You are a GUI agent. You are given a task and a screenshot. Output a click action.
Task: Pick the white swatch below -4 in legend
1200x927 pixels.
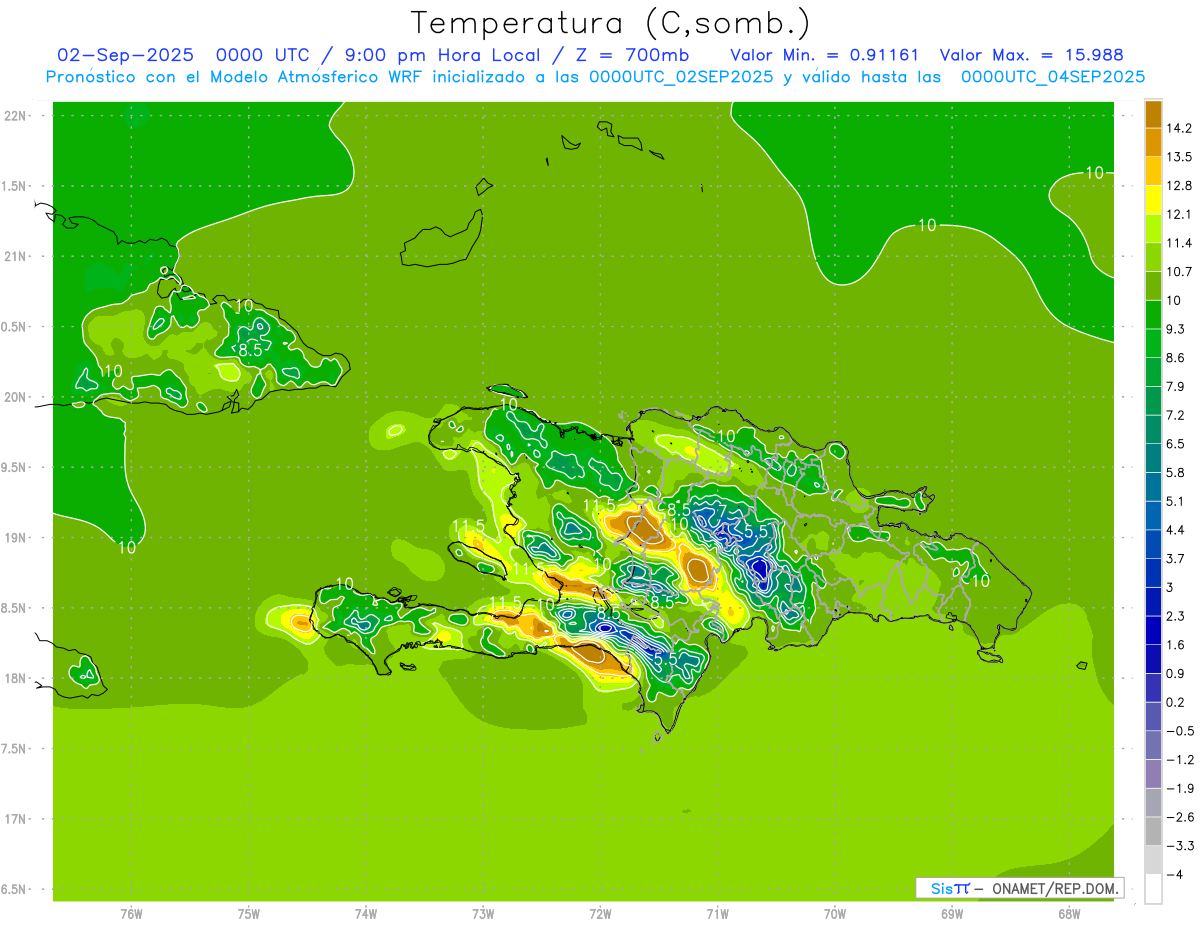[1153, 888]
